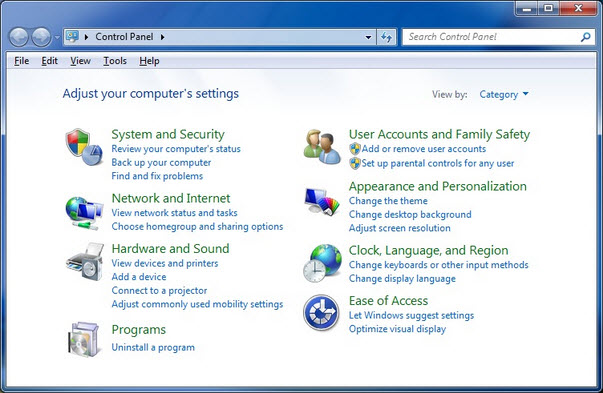Click Set up parental controls for any user text
603x393 pixels.
[438, 163]
